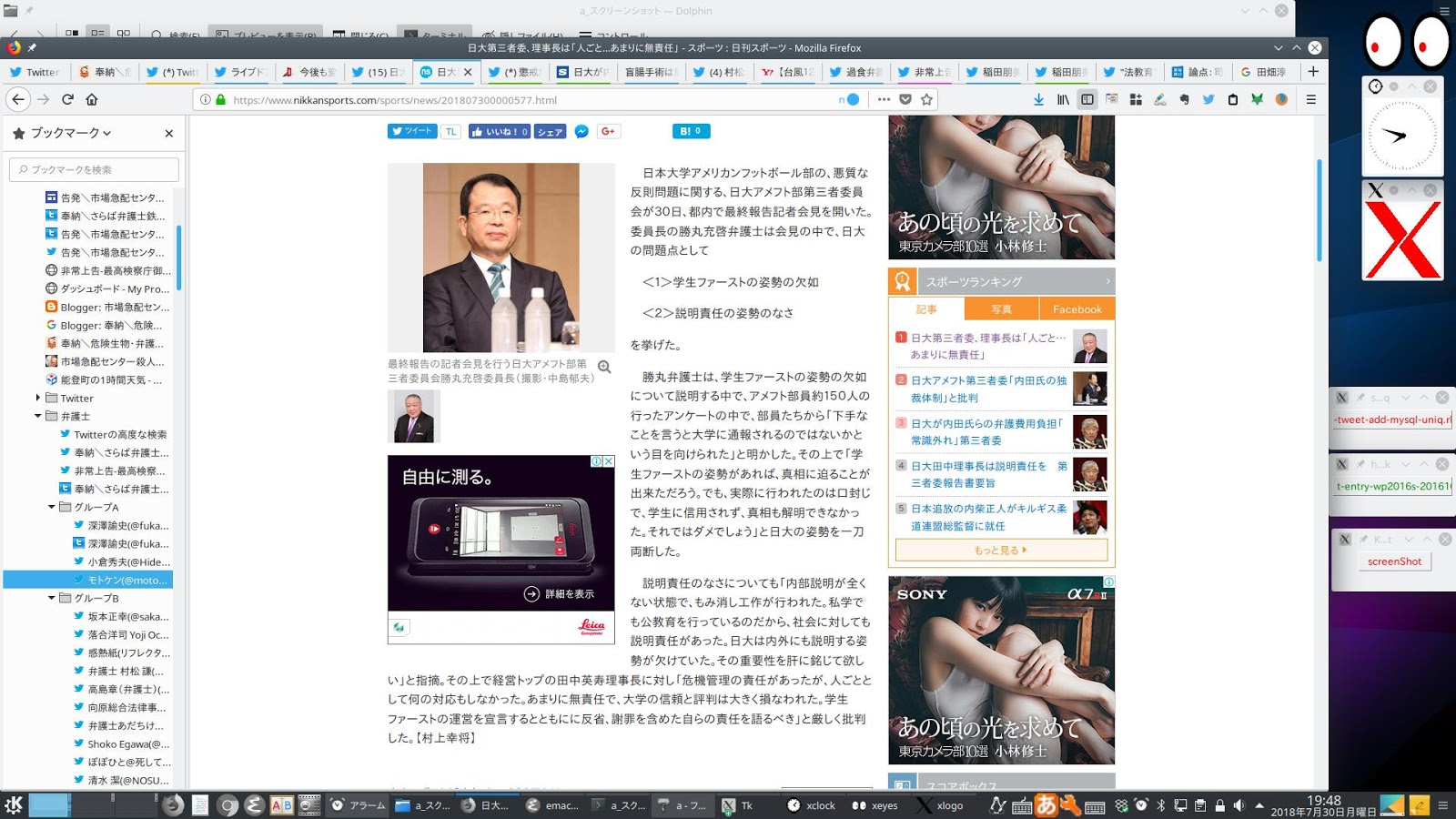Switch to the first Twitter tab

pos(35,72)
